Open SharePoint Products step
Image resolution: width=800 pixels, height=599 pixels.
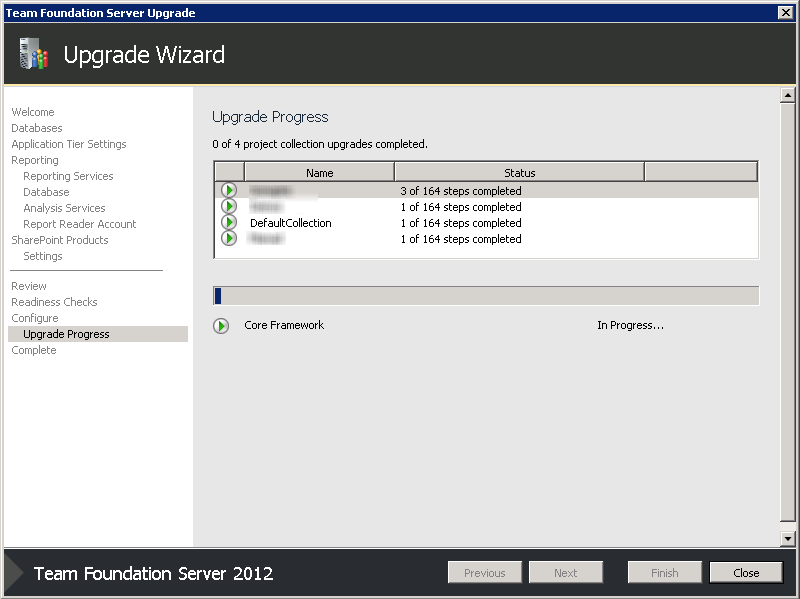coord(60,240)
